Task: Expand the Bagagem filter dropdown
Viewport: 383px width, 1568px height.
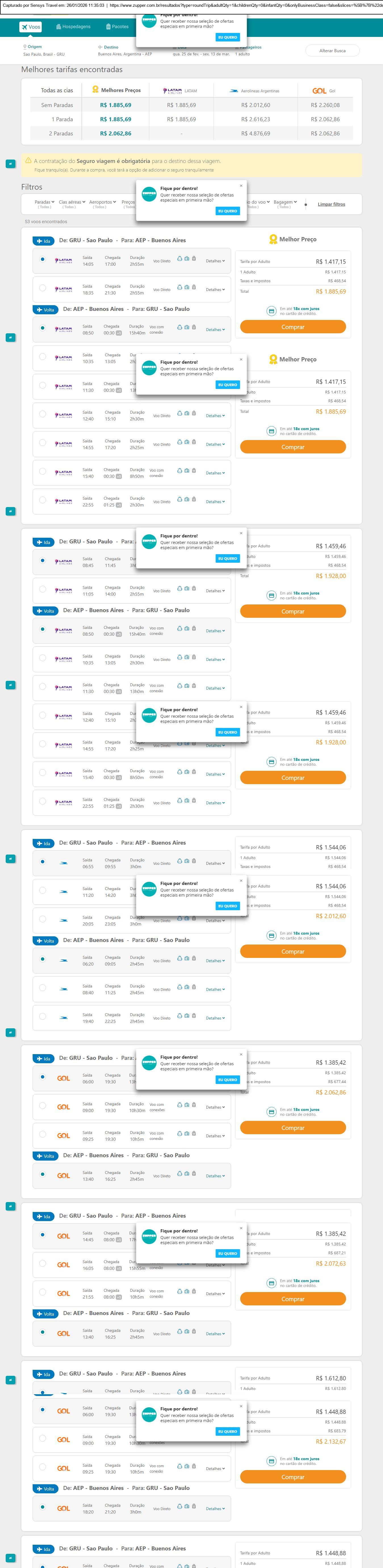Action: [284, 202]
